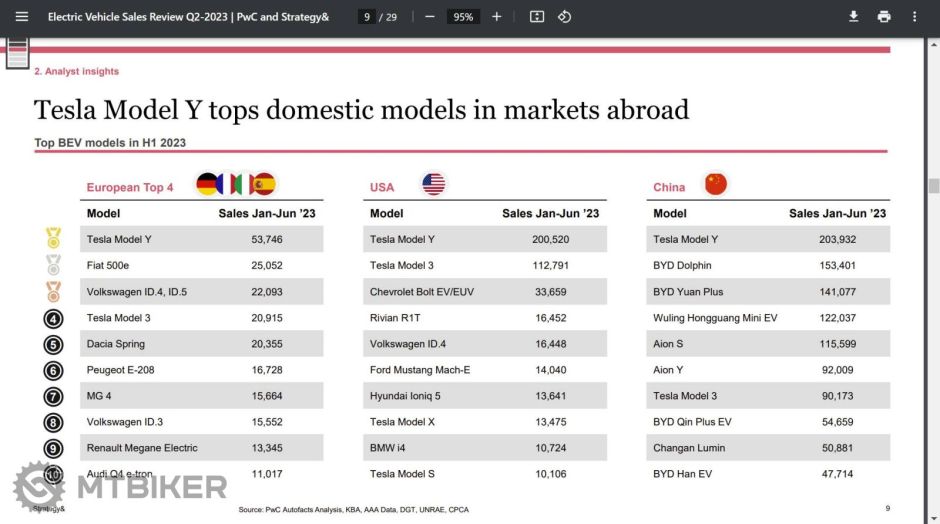The image size is (940, 524).
Task: Click the China flag icon
Action: [x=715, y=184]
